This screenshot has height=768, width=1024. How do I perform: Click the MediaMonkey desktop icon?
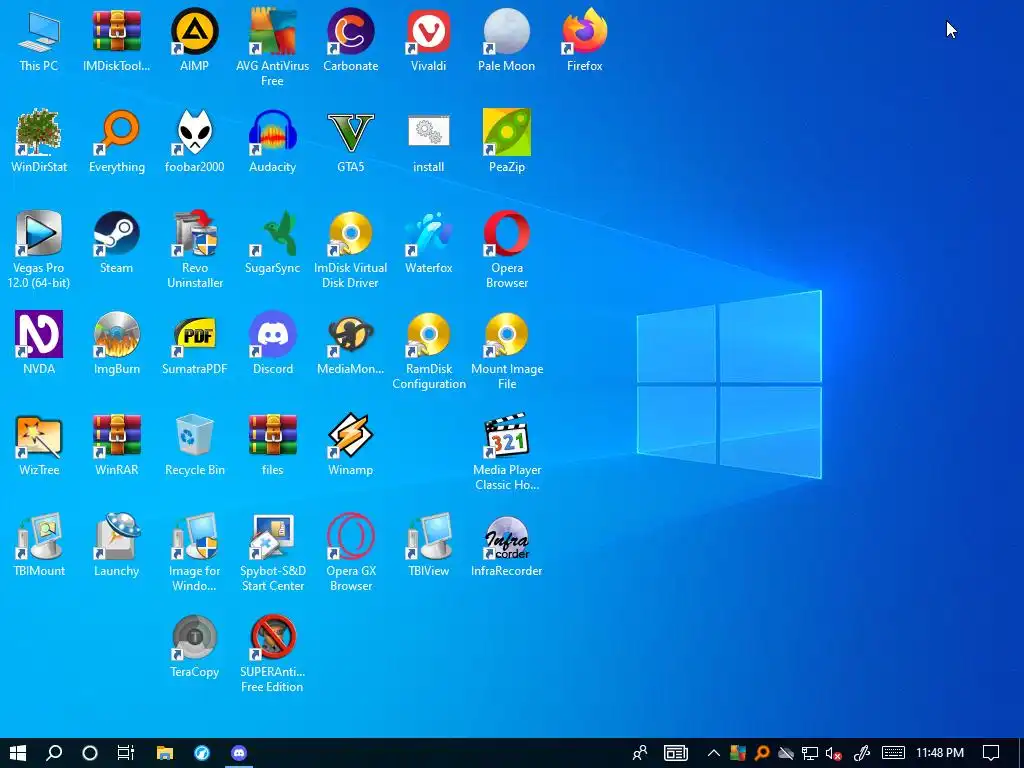pos(351,344)
